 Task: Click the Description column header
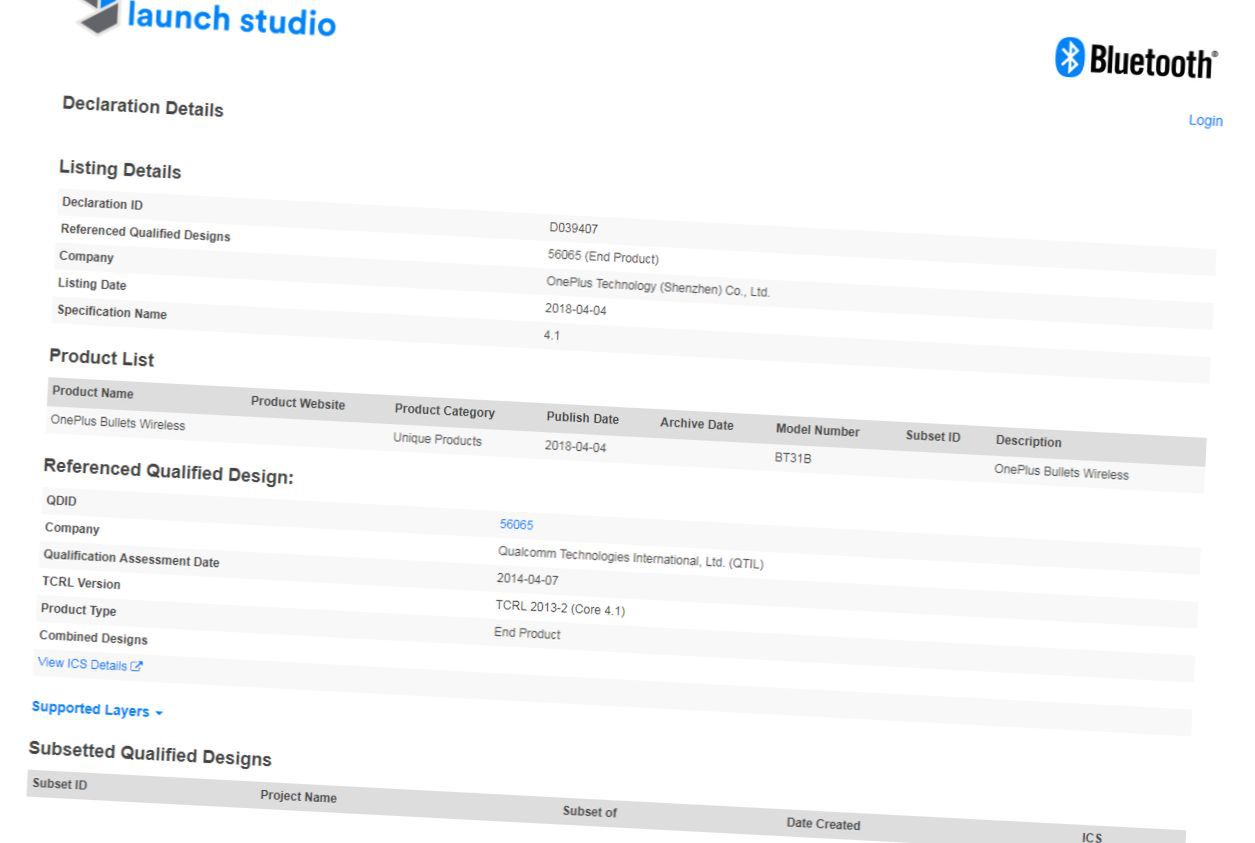coord(1028,441)
